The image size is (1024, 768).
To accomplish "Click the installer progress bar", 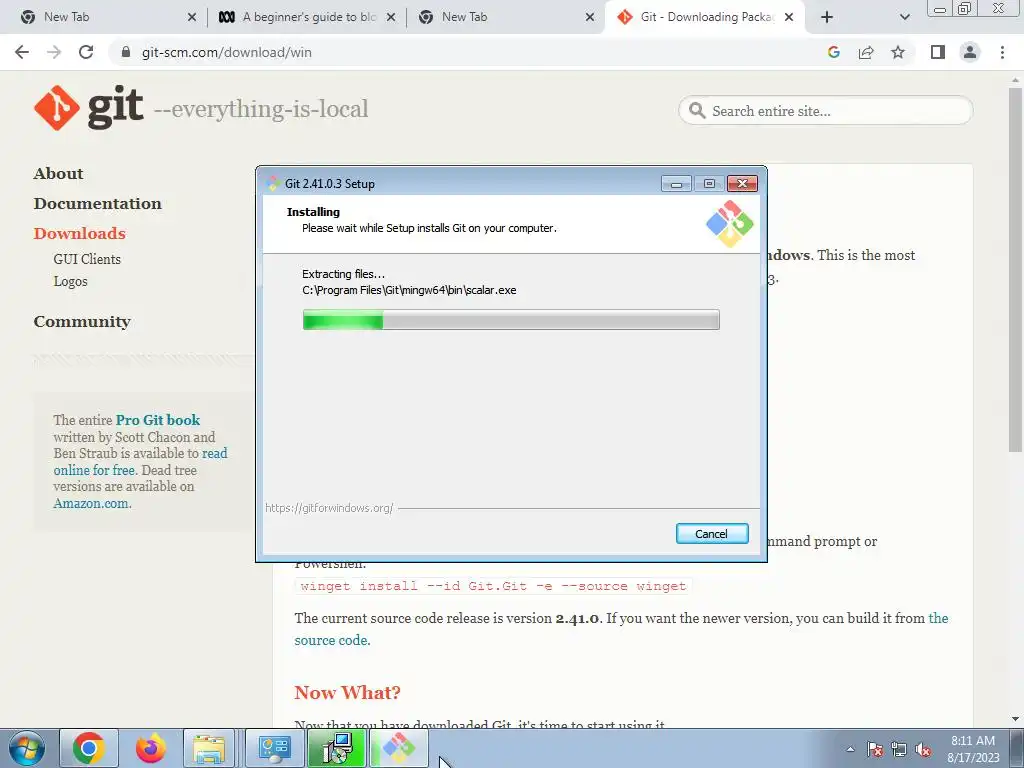I will pos(511,320).
